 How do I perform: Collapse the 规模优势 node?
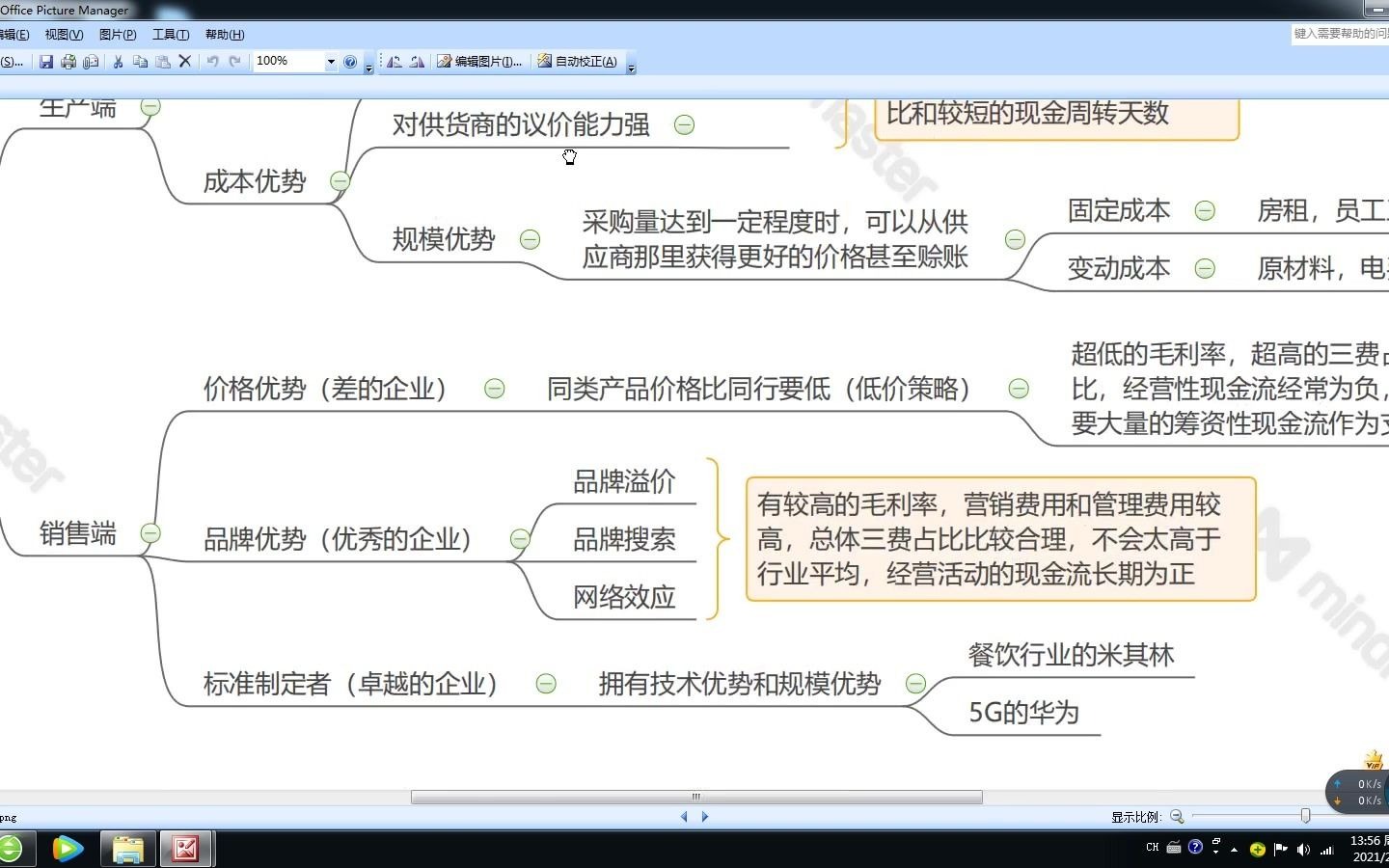[531, 239]
